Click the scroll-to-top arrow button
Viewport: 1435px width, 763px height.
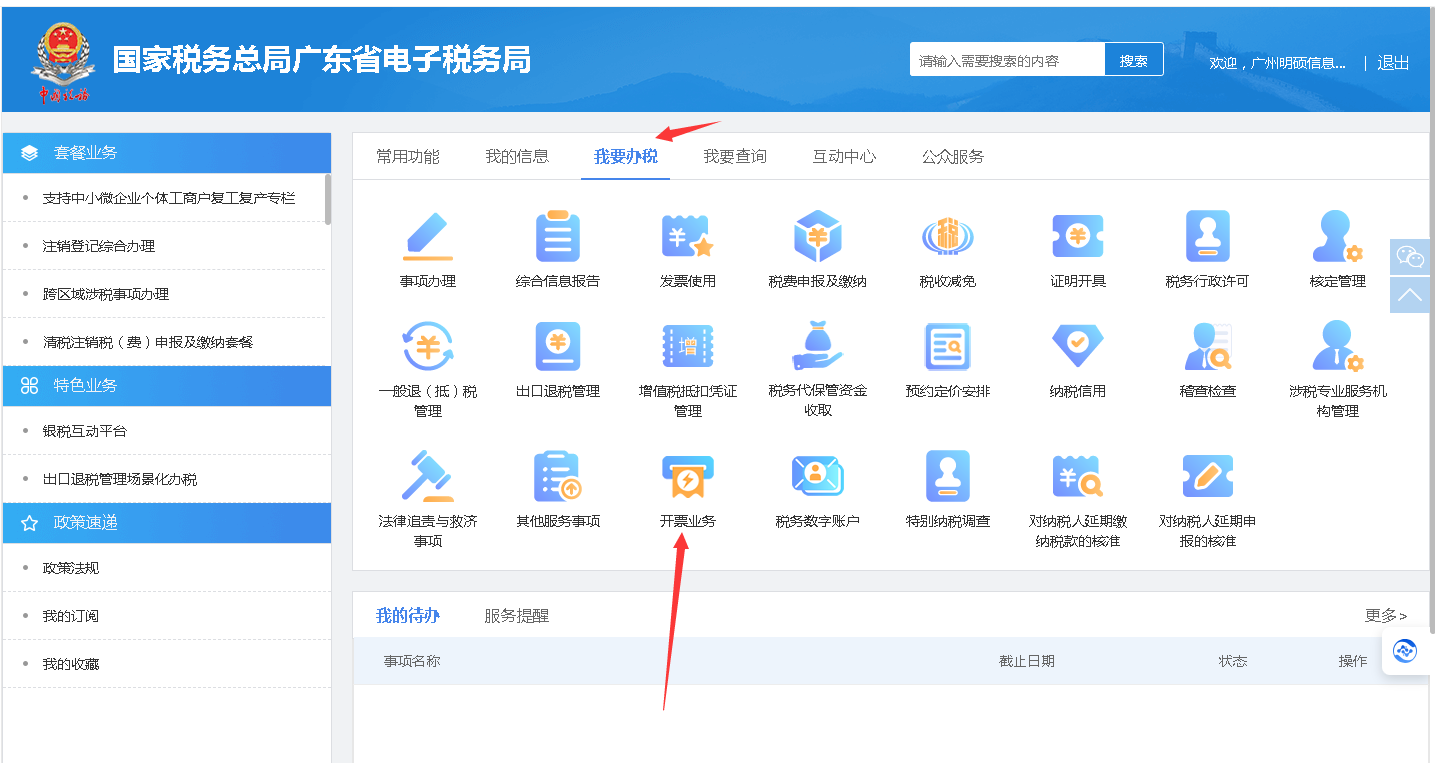1410,295
